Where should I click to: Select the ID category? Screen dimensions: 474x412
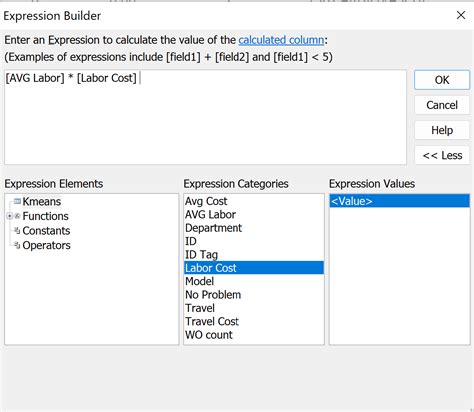point(254,241)
